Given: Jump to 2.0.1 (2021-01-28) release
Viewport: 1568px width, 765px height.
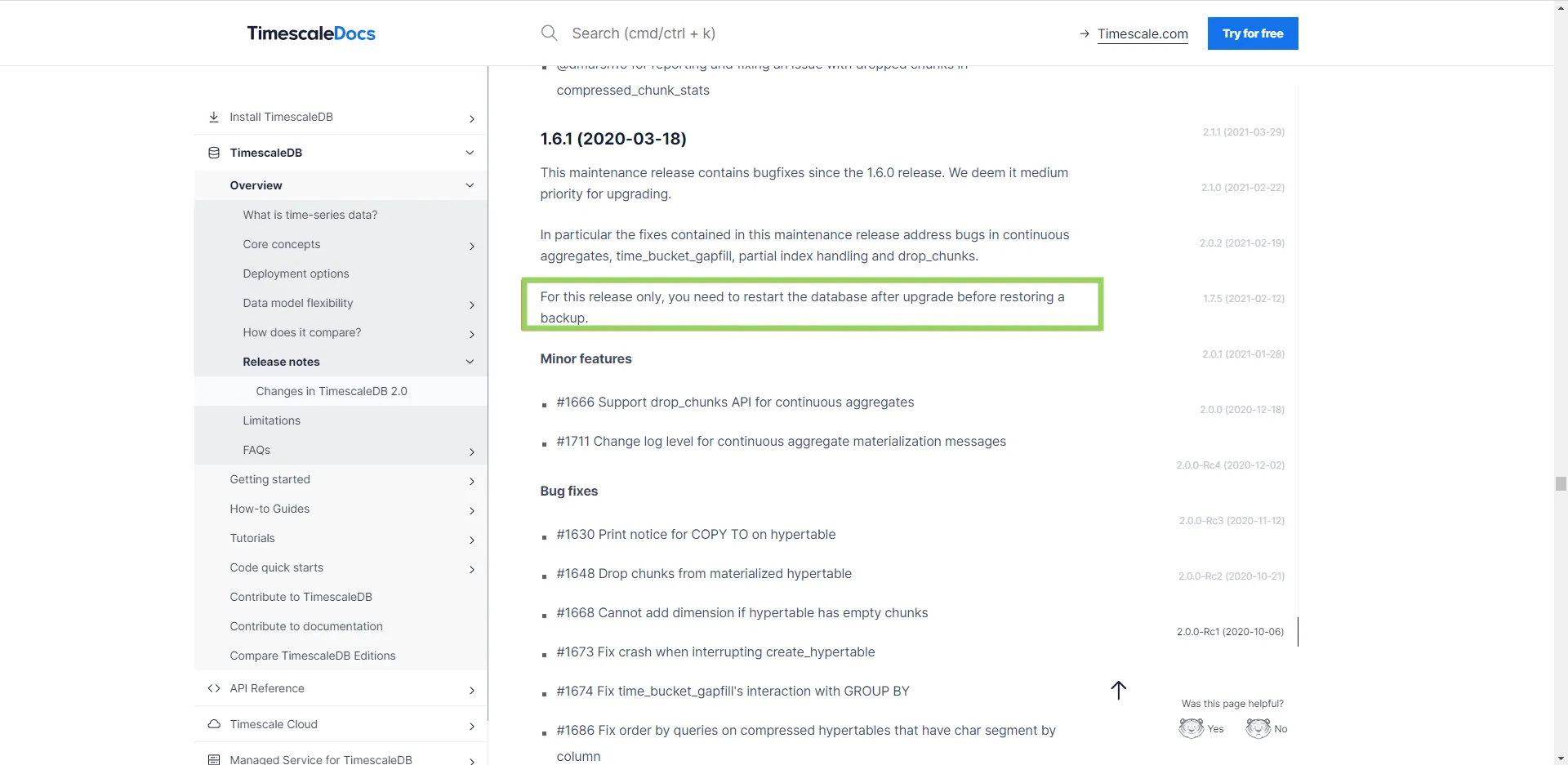Looking at the screenshot, I should click(x=1243, y=354).
